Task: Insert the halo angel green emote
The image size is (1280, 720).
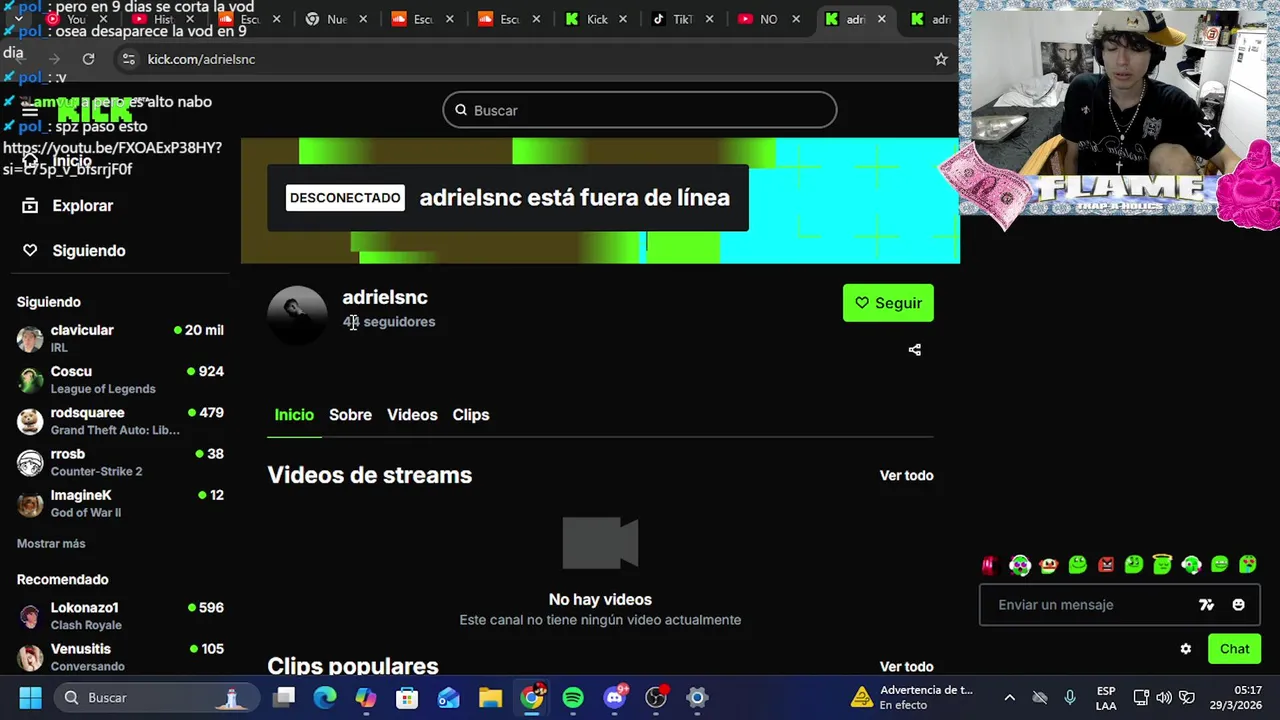Action: coord(1162,565)
